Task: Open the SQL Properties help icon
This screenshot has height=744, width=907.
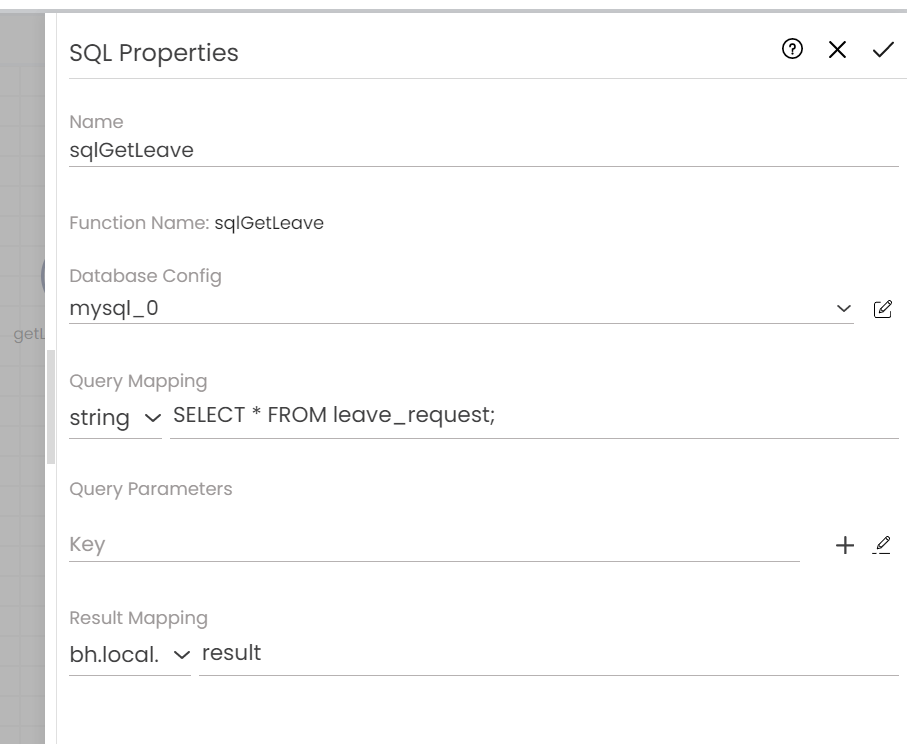Action: pos(792,49)
